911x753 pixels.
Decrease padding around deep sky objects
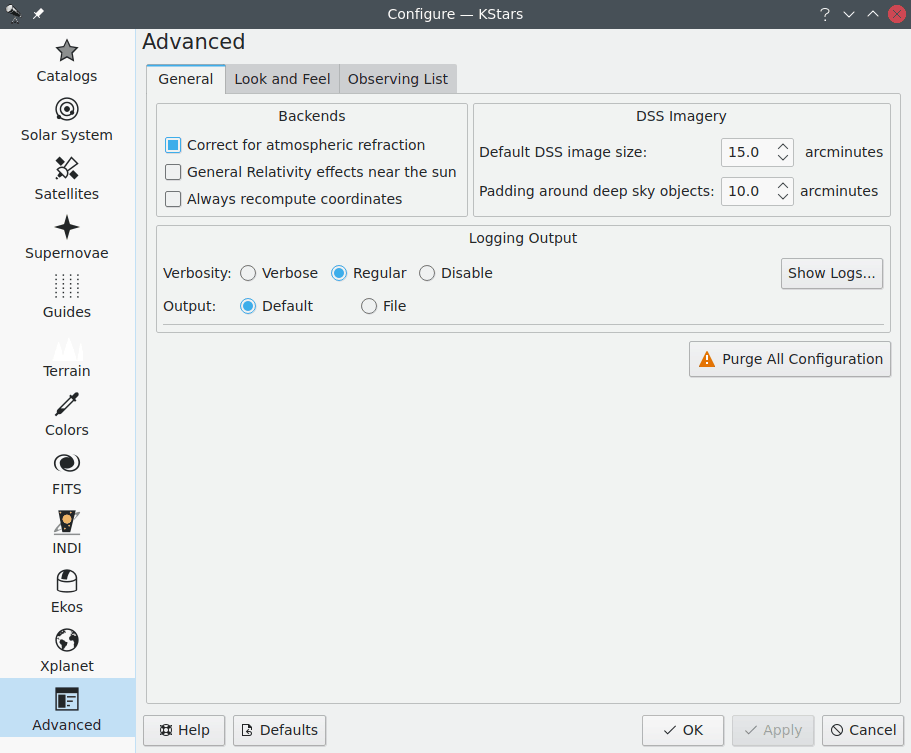[783, 197]
